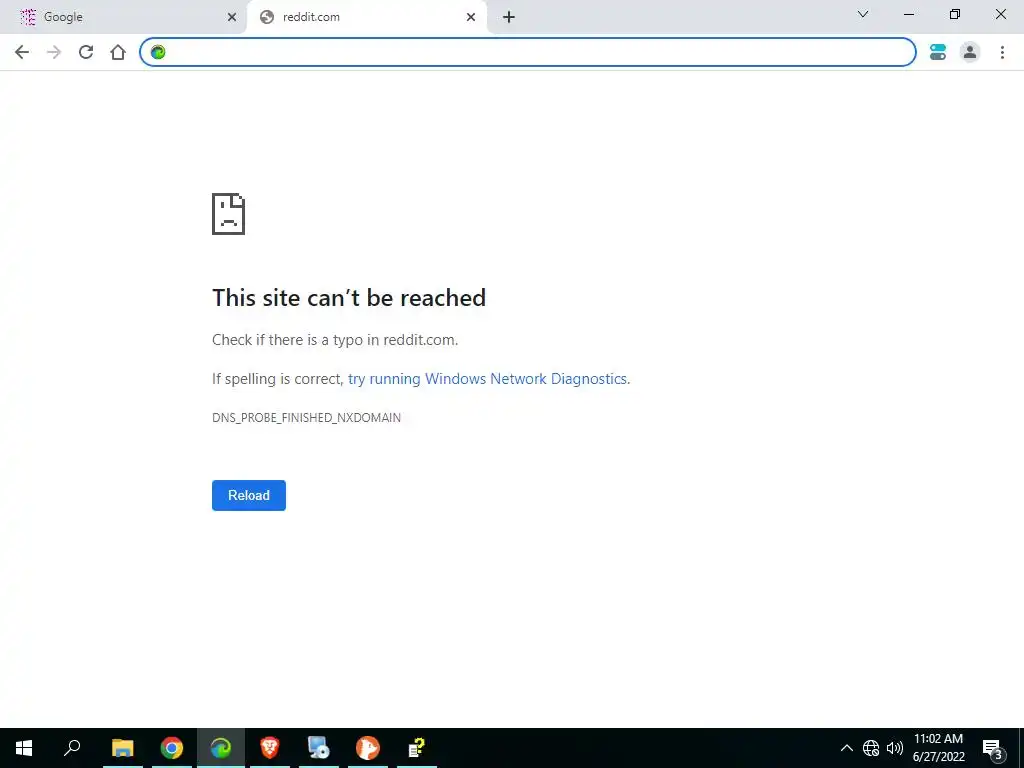The height and width of the screenshot is (768, 1024).
Task: Open the notification center with 3 alerts
Action: tap(993, 749)
